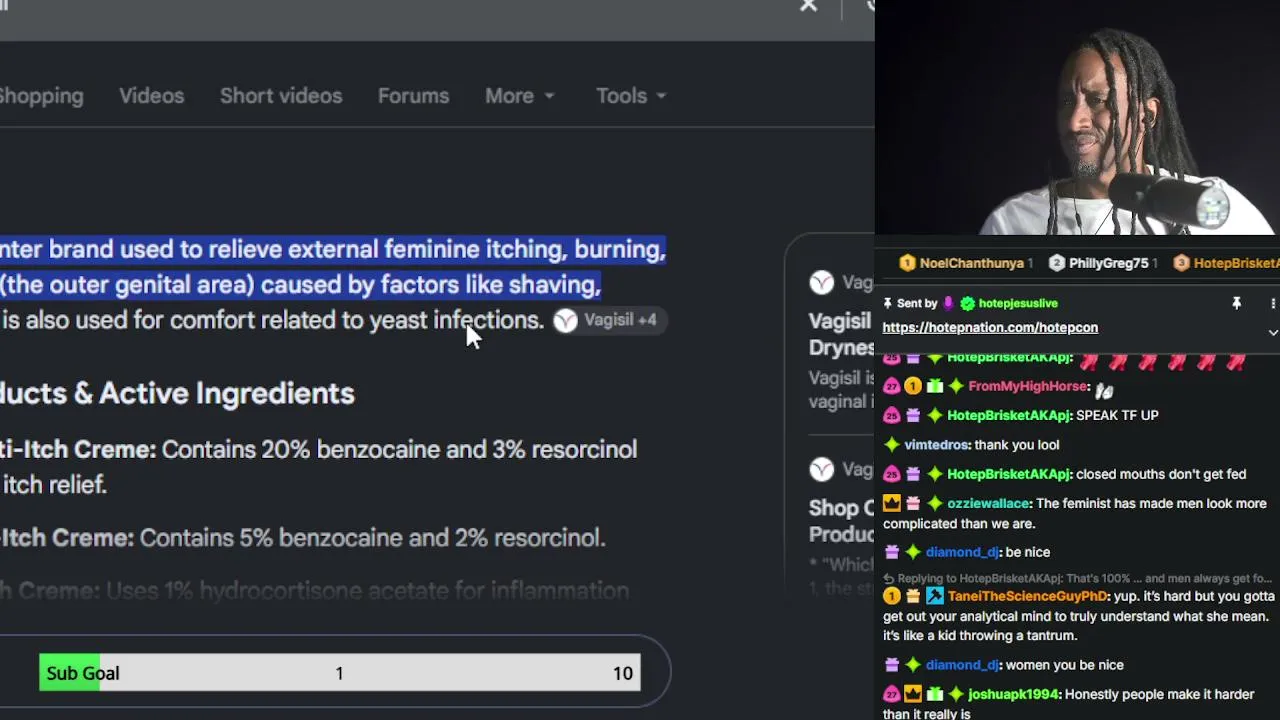Click 'Products & Active Ingredients' heading

click(x=177, y=394)
